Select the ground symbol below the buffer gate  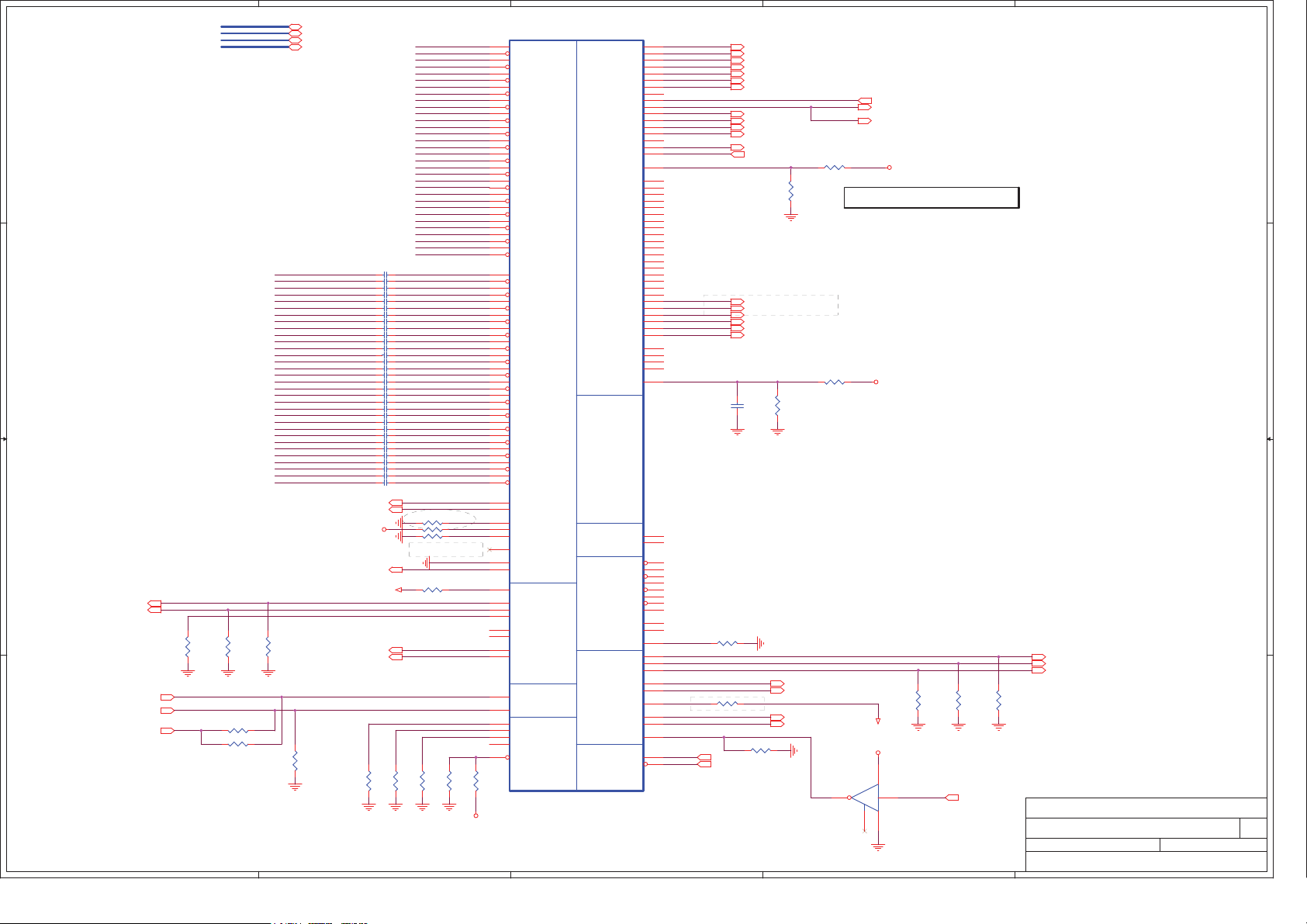[x=878, y=847]
